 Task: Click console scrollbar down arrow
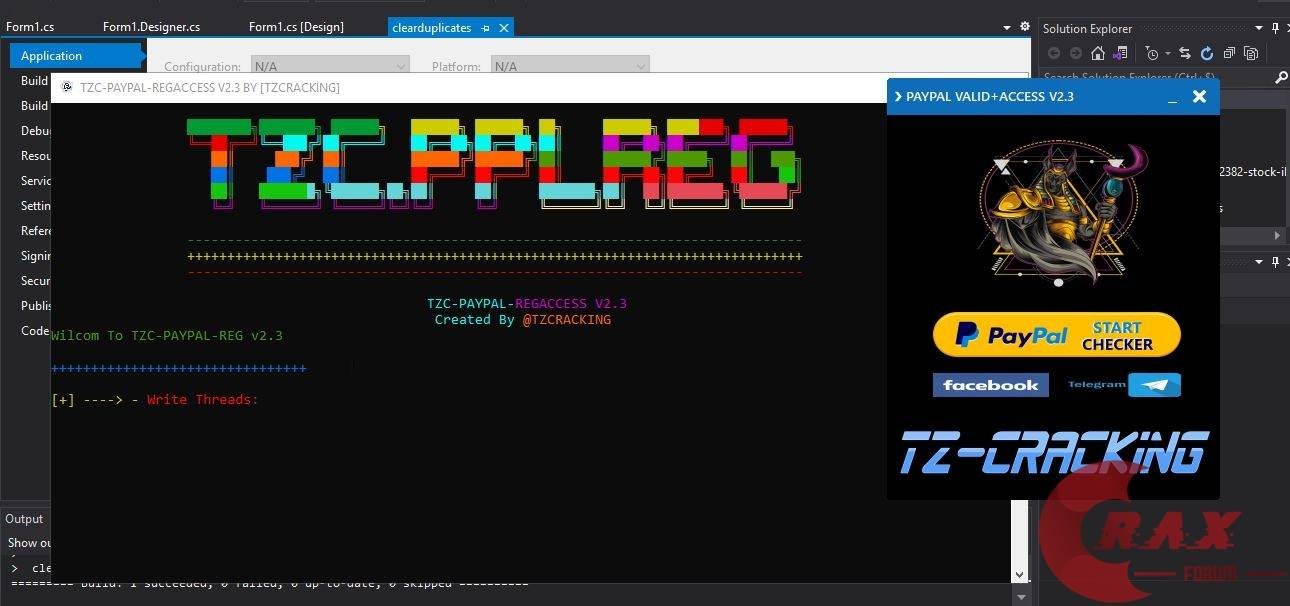coord(1019,574)
